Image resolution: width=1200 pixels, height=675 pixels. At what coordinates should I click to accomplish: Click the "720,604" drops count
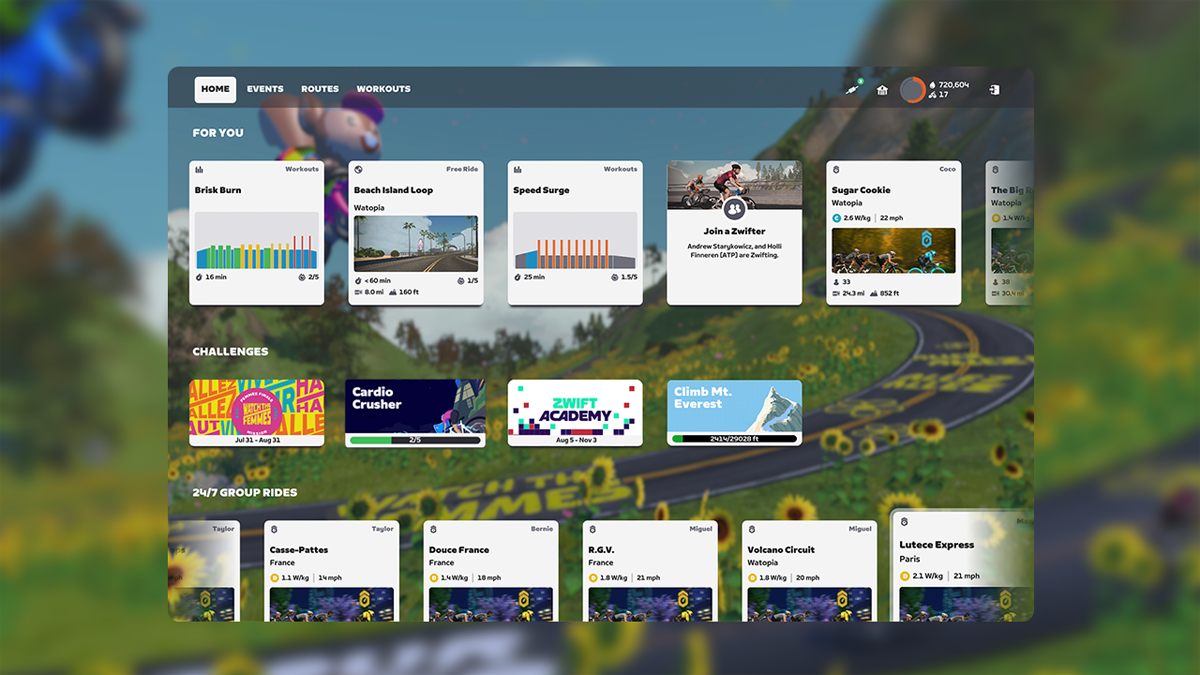pos(954,85)
